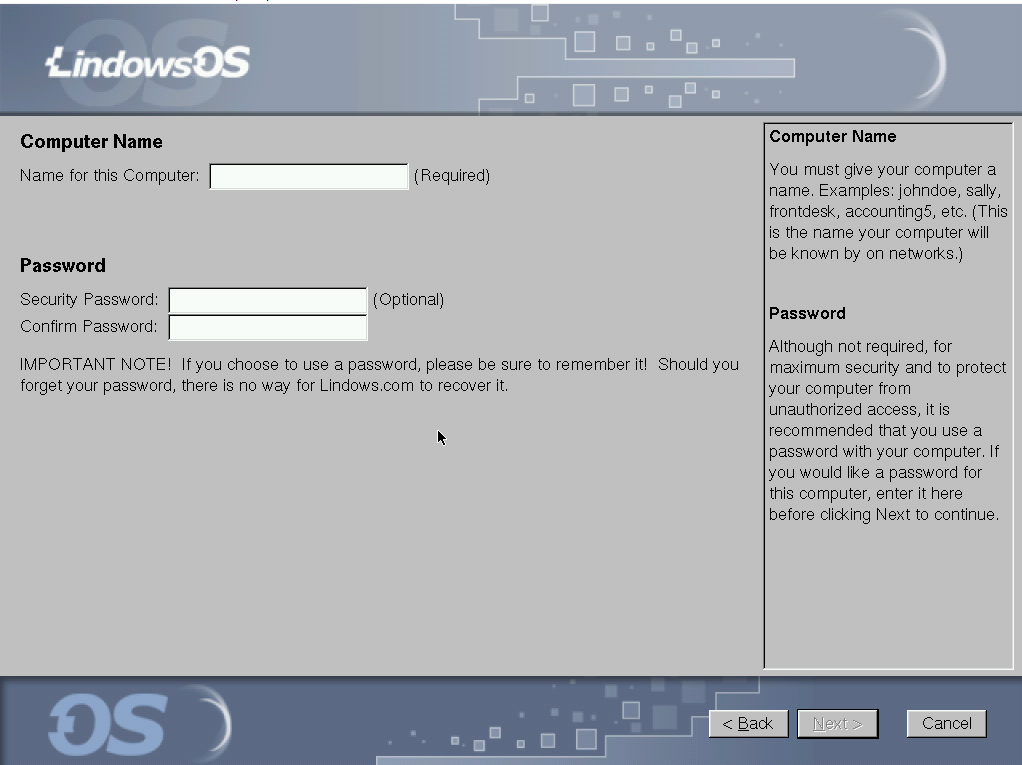Focus the Security Password input box
This screenshot has width=1022, height=765.
click(x=268, y=300)
